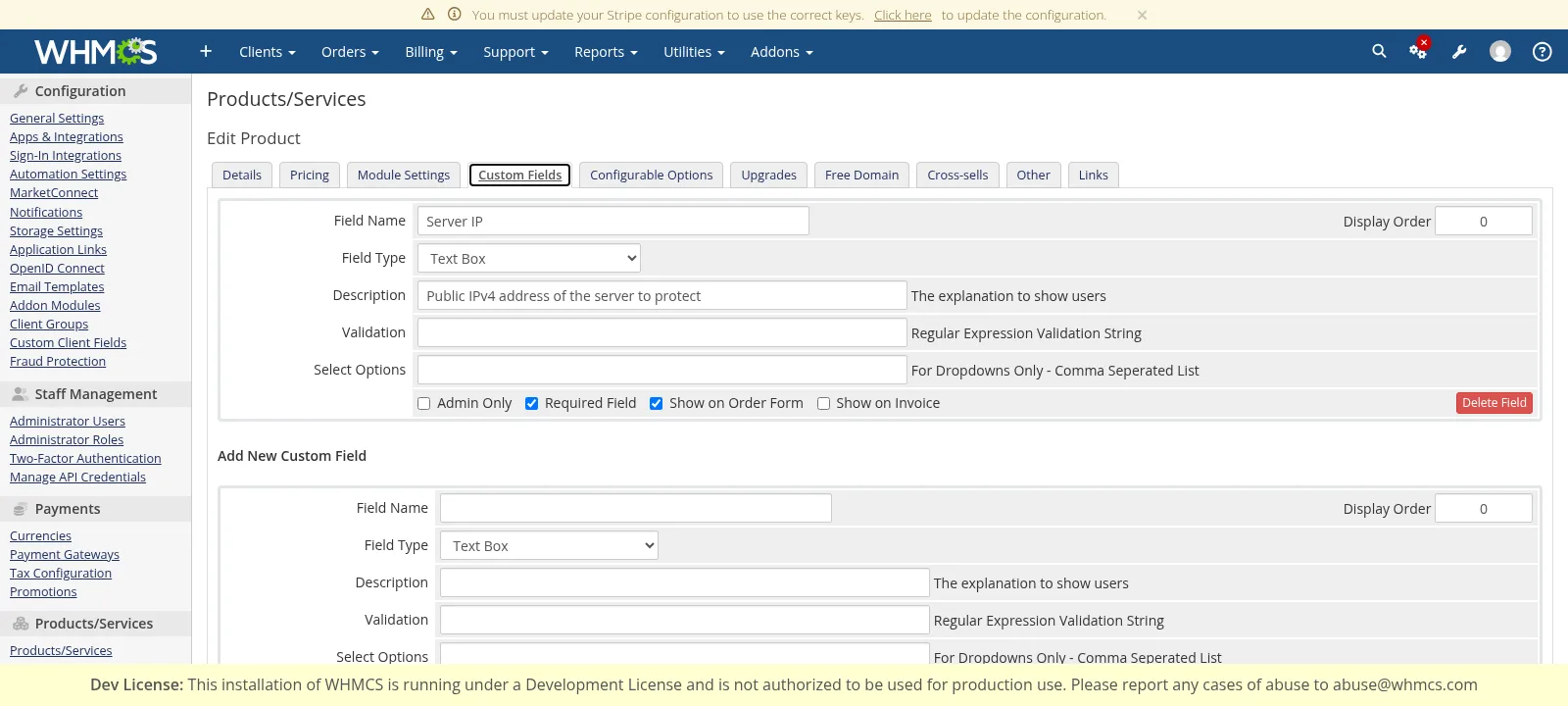Open Tax Configuration link
1568x706 pixels.
(x=61, y=573)
